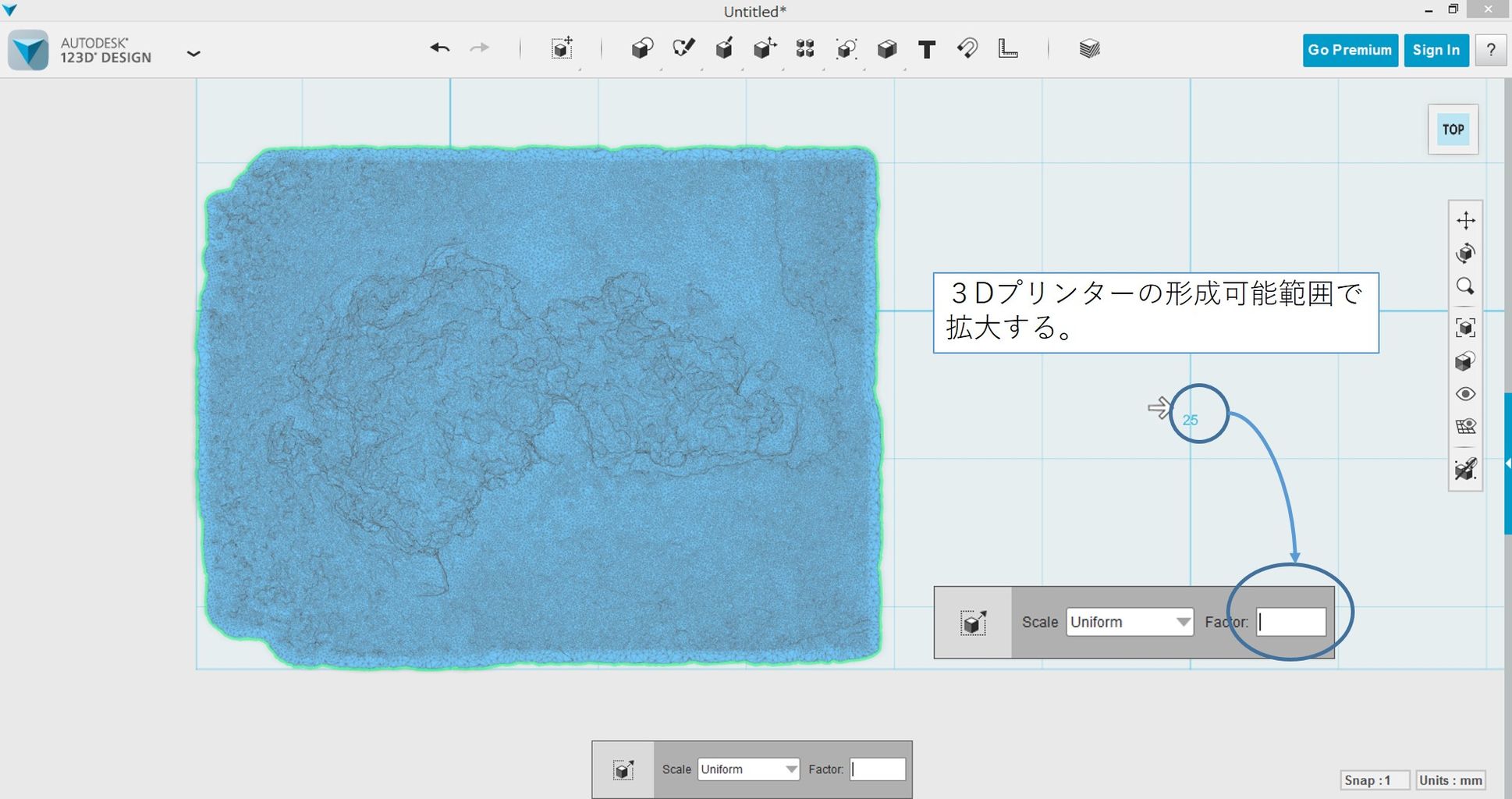Select the Zoom magnifier tool
Screen dimensions: 1512x799
1465,286
